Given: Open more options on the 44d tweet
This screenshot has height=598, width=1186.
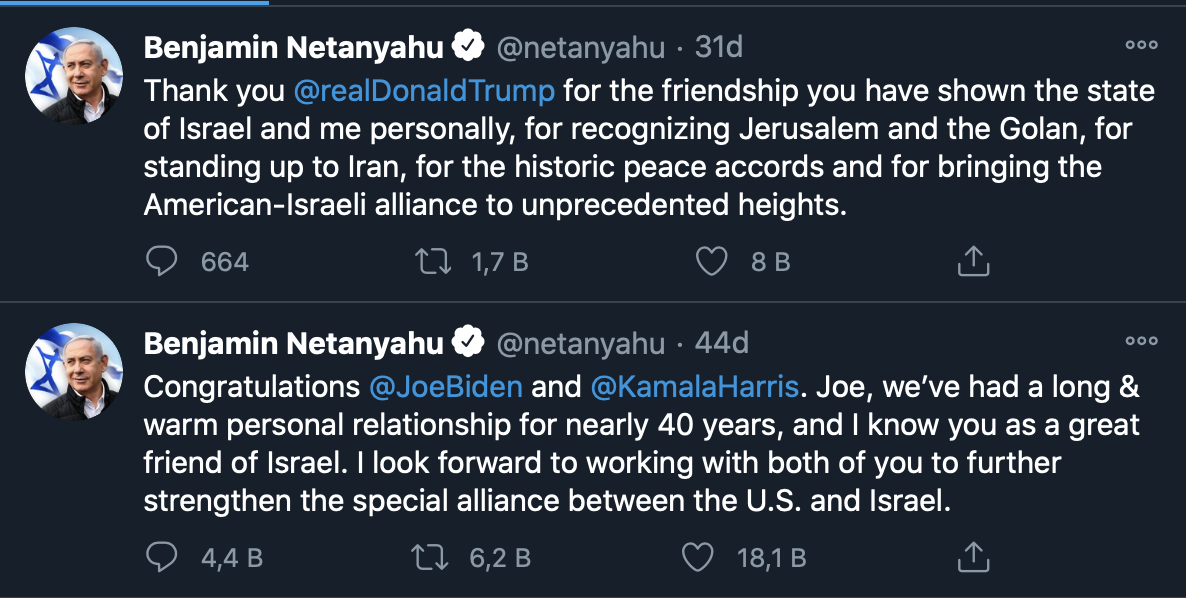Looking at the screenshot, I should click(x=1141, y=341).
